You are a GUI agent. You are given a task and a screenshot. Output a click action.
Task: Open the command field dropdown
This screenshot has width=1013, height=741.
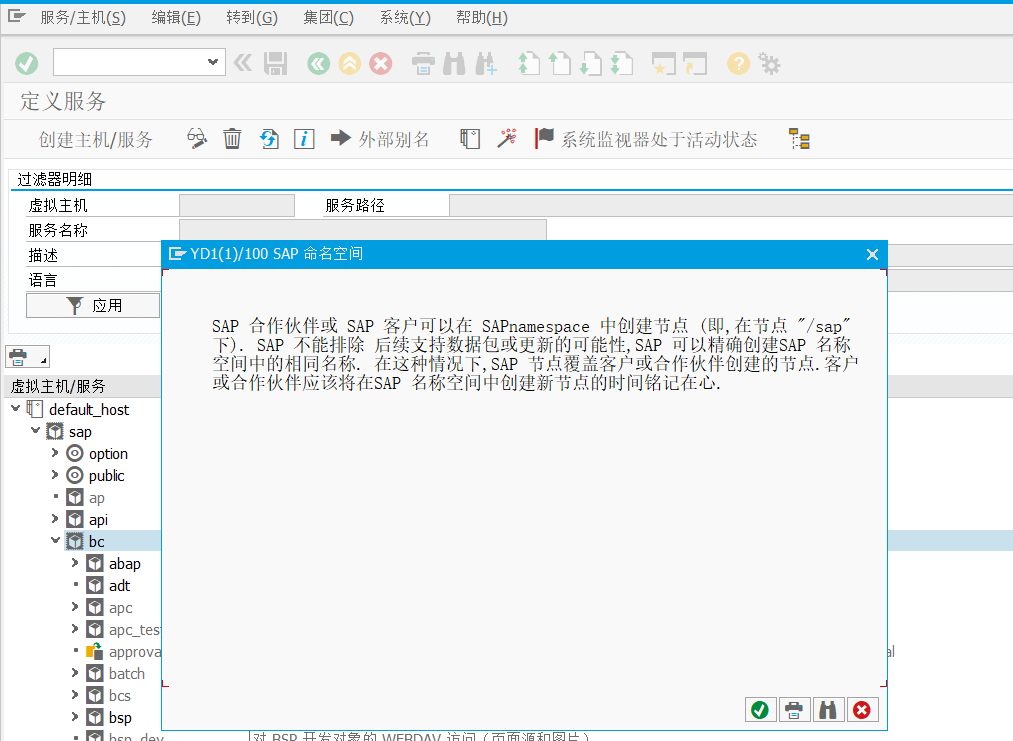[213, 62]
